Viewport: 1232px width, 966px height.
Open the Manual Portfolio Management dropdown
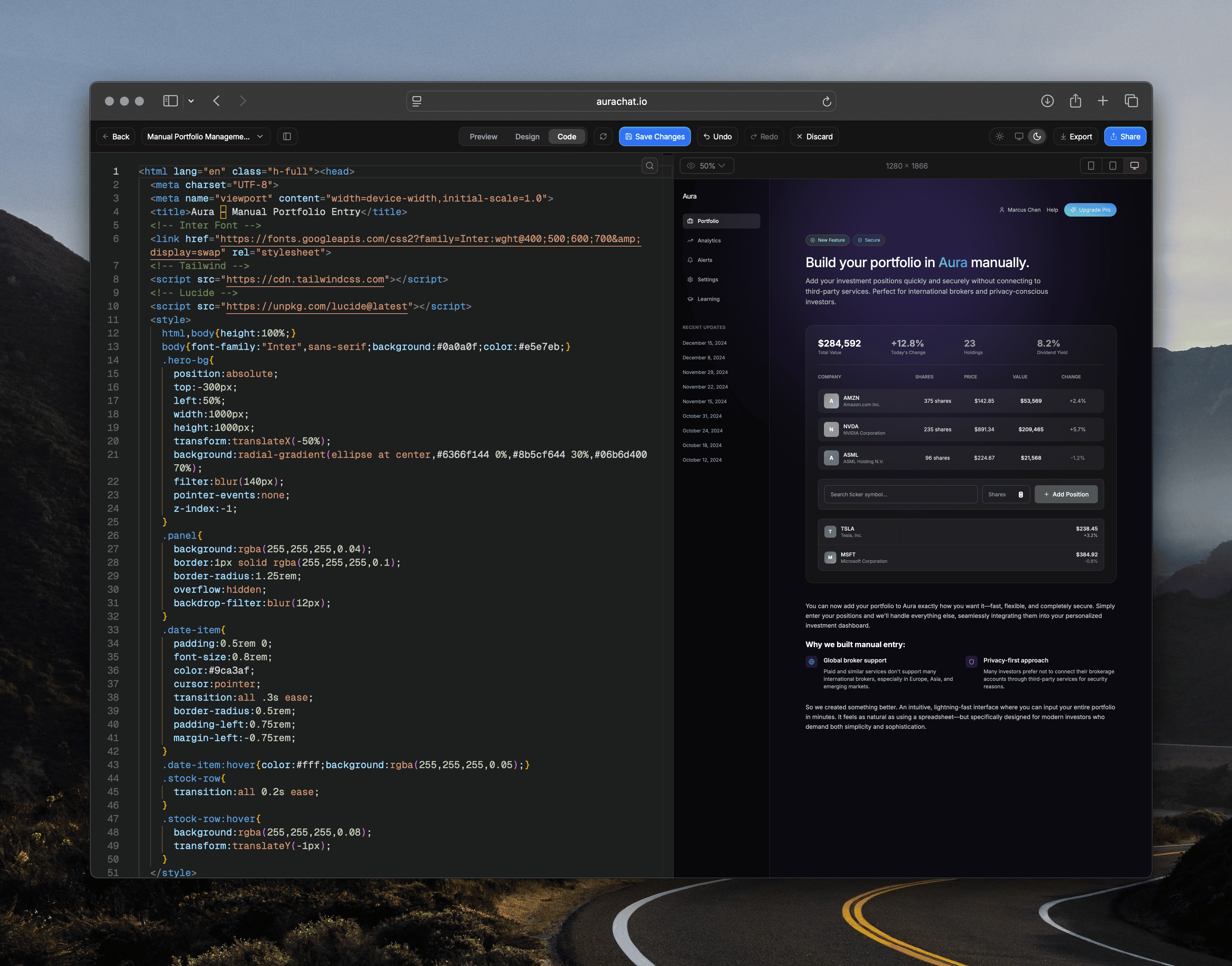[x=205, y=136]
